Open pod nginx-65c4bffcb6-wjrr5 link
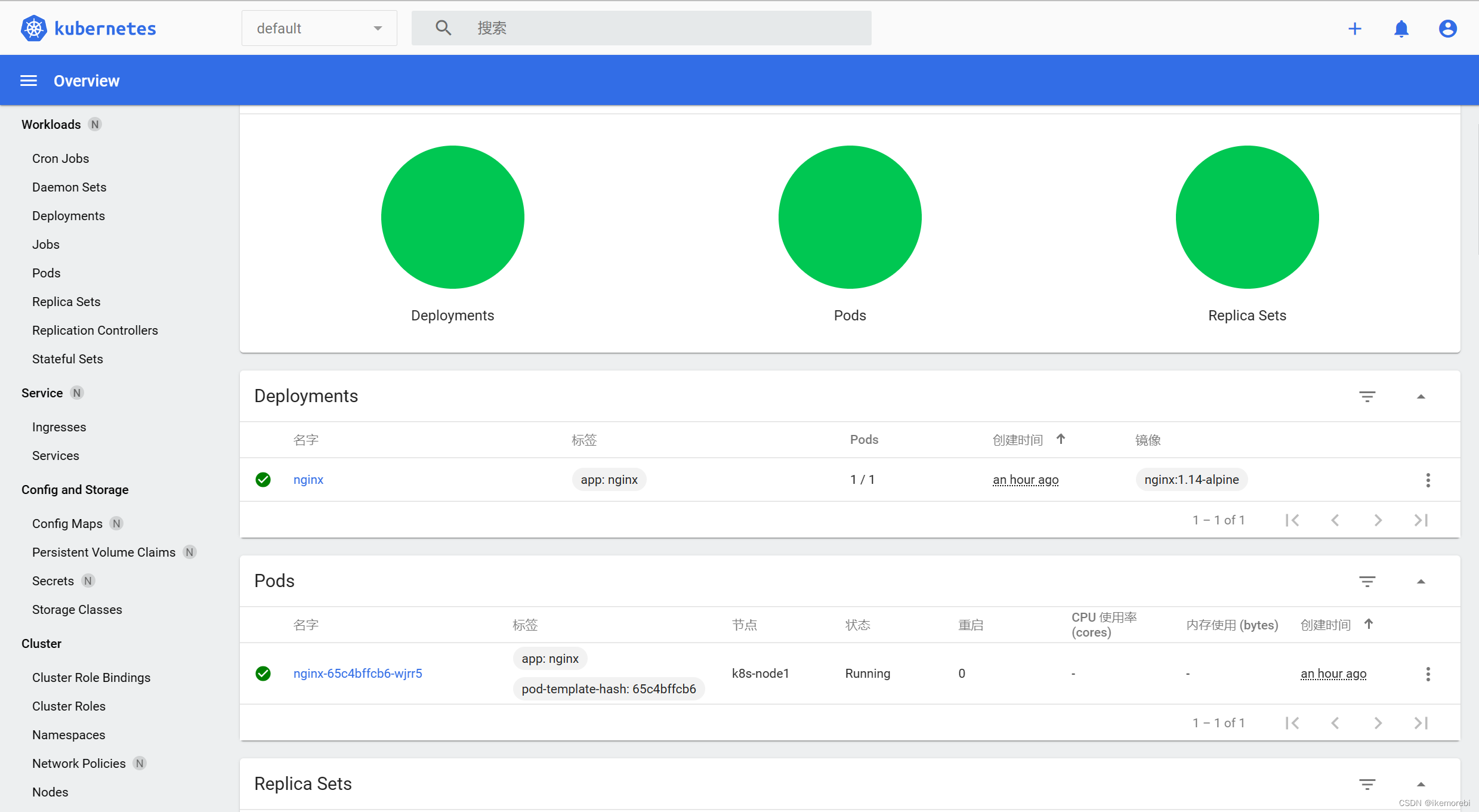Image resolution: width=1479 pixels, height=812 pixels. click(x=357, y=674)
